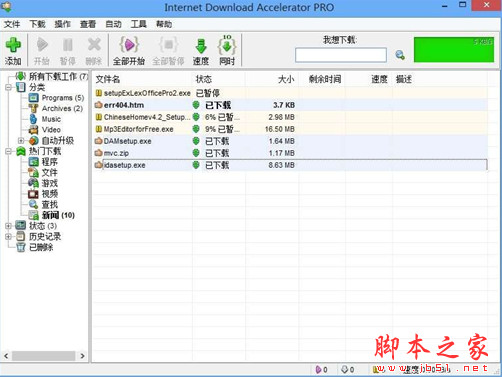Open 文件 under hot downloads
The height and width of the screenshot is (379, 502).
(x=50, y=173)
